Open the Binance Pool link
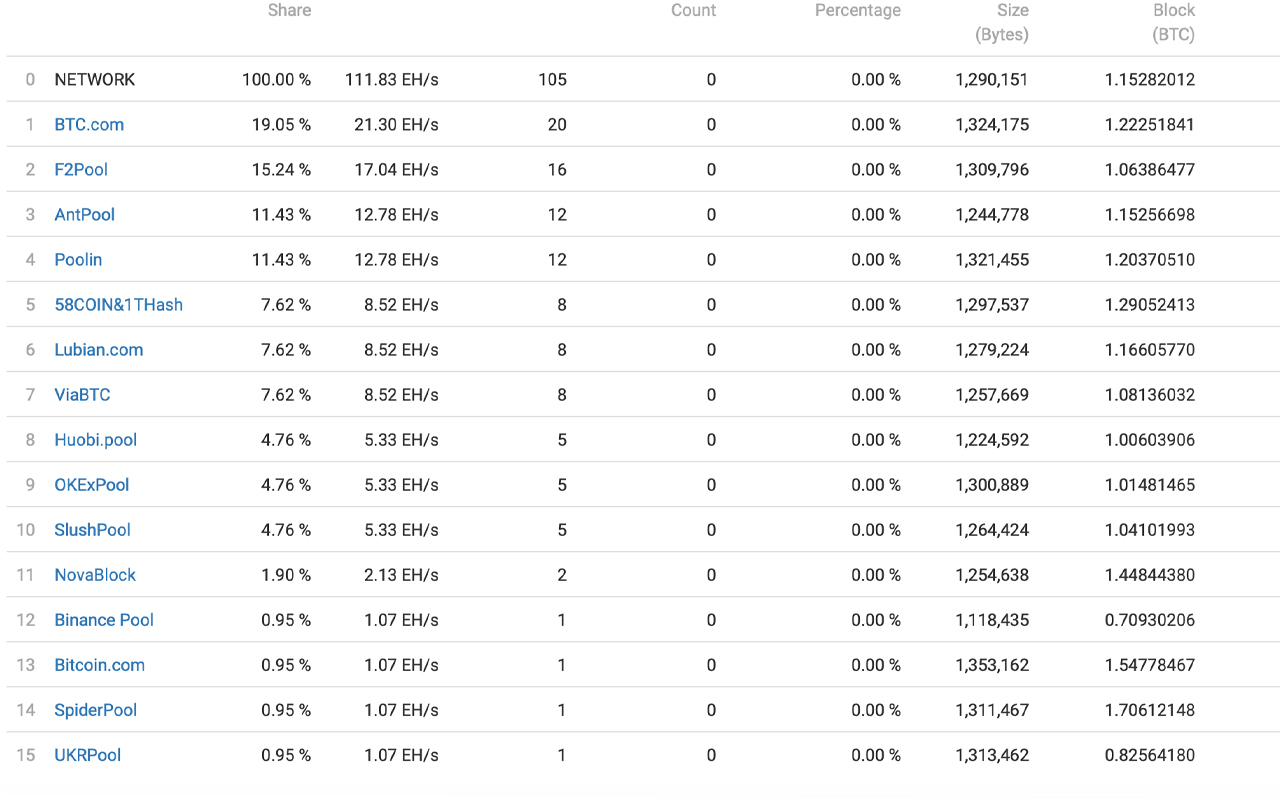Image resolution: width=1280 pixels, height=800 pixels. pyautogui.click(x=104, y=619)
